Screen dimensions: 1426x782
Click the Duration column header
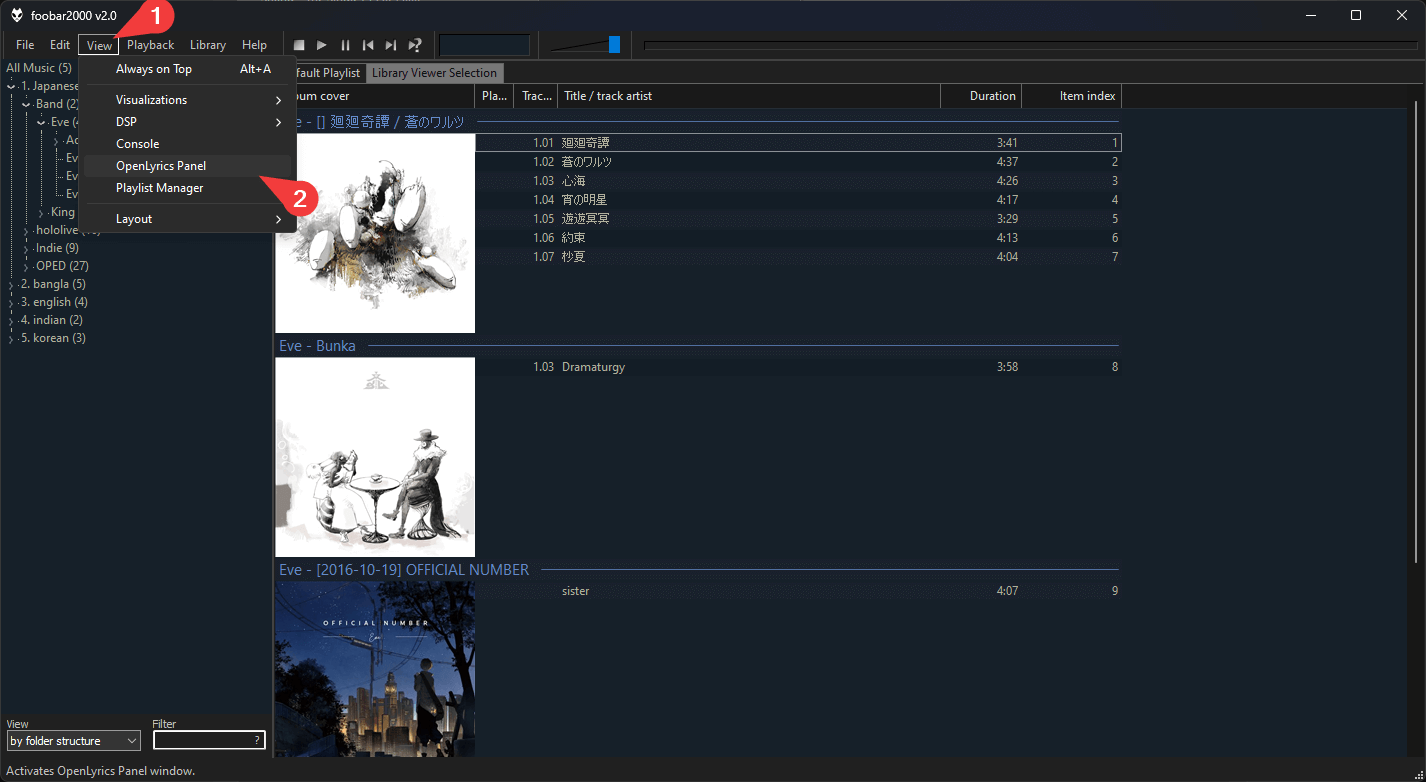tap(980, 96)
